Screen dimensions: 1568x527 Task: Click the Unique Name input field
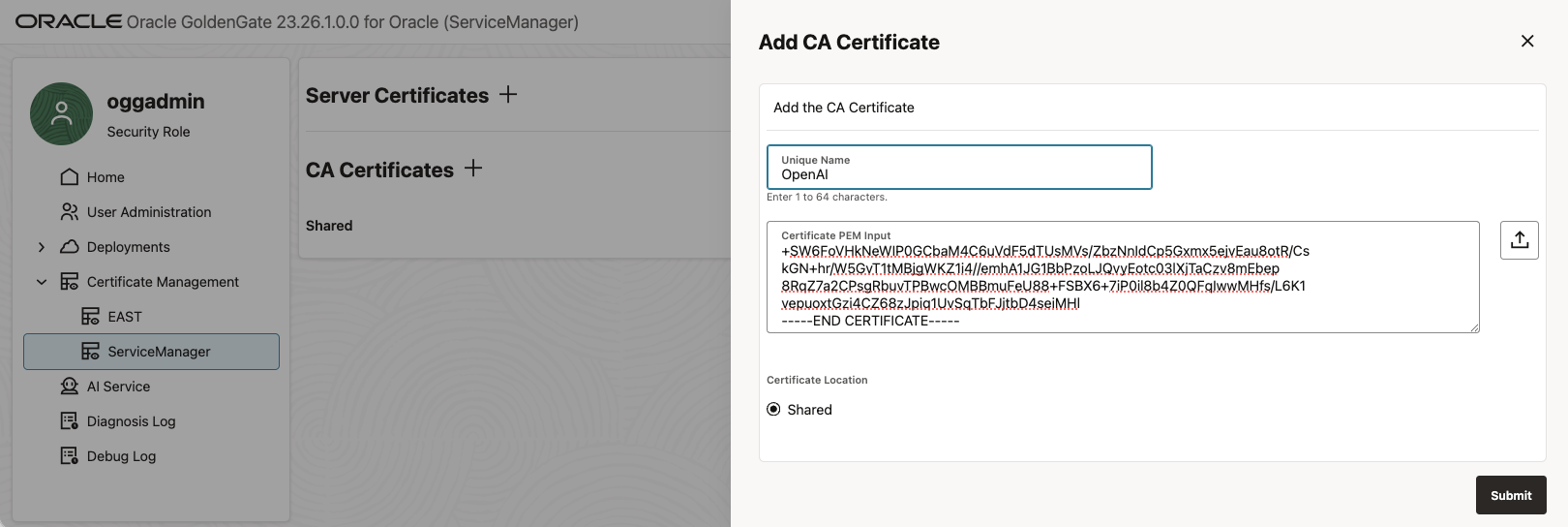tap(958, 174)
